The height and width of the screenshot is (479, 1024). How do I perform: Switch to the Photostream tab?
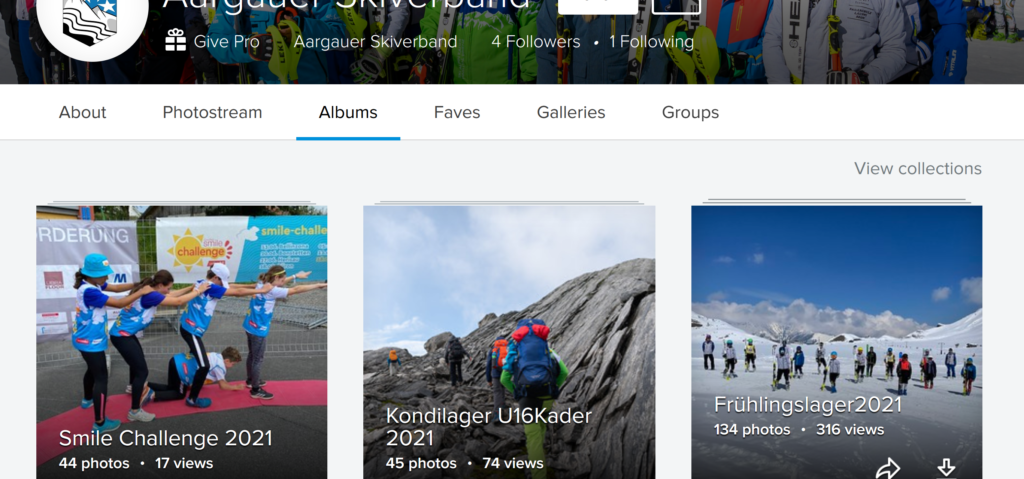click(212, 112)
